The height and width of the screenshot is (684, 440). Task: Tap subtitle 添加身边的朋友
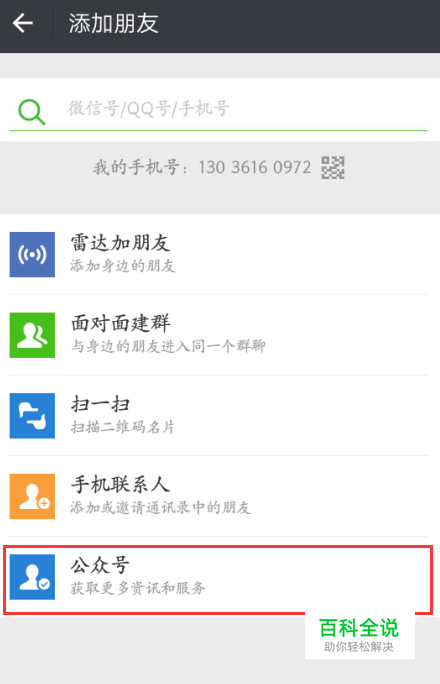pos(123,266)
